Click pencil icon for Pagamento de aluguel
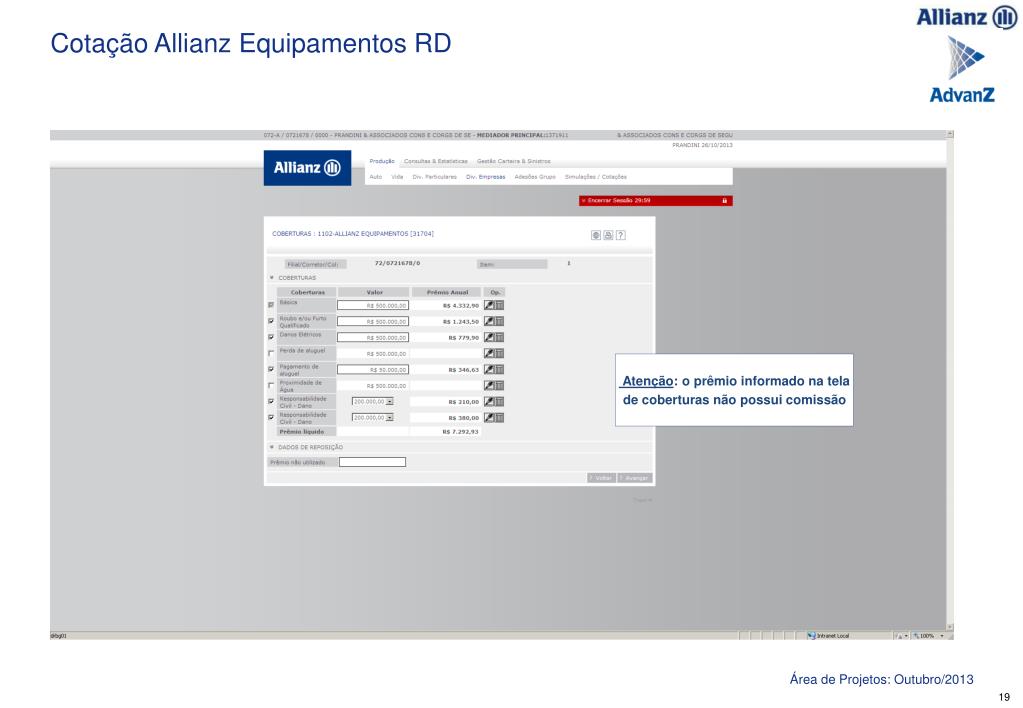This screenshot has height=708, width=1023. pyautogui.click(x=489, y=369)
